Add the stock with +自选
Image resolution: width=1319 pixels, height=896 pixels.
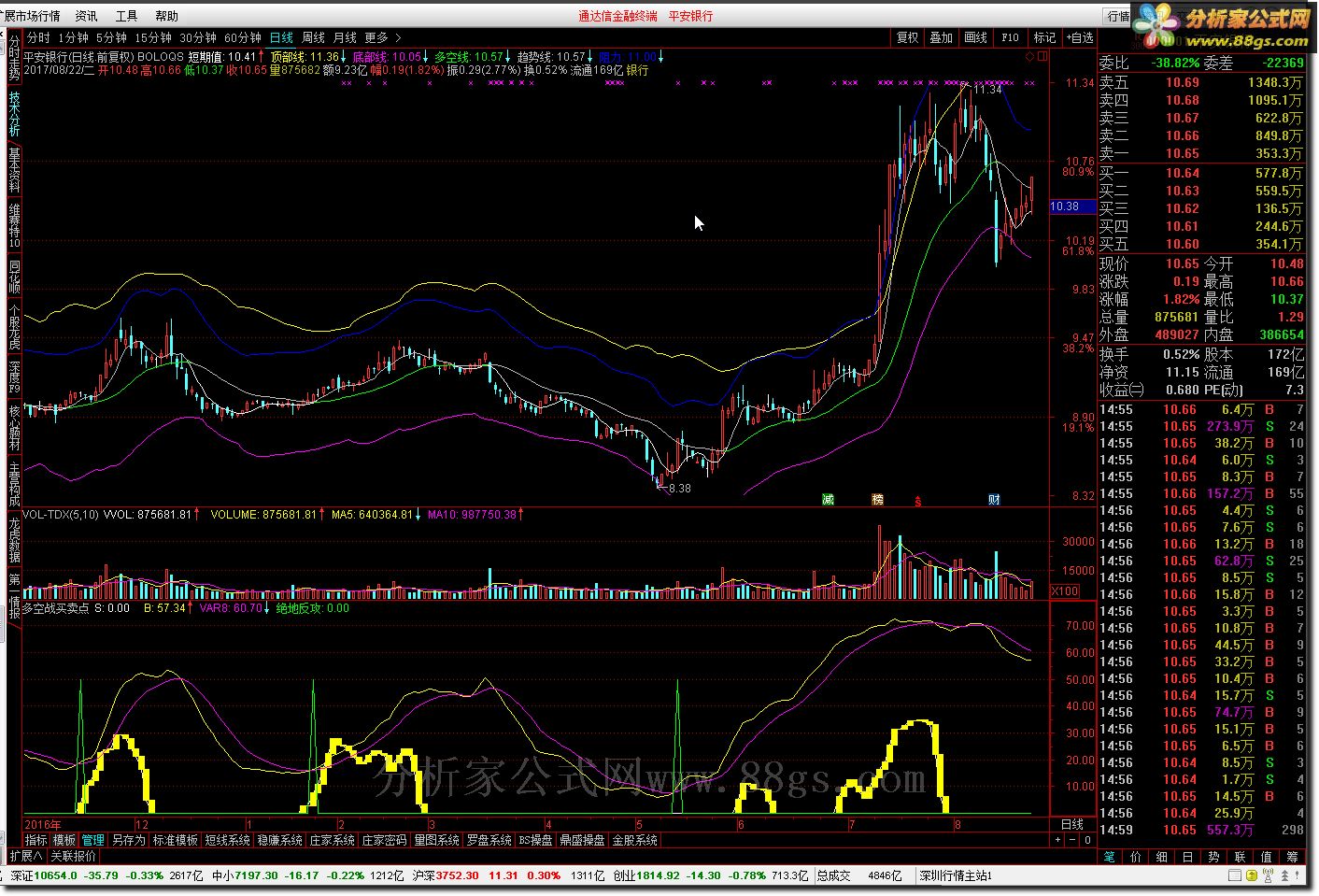[1078, 37]
